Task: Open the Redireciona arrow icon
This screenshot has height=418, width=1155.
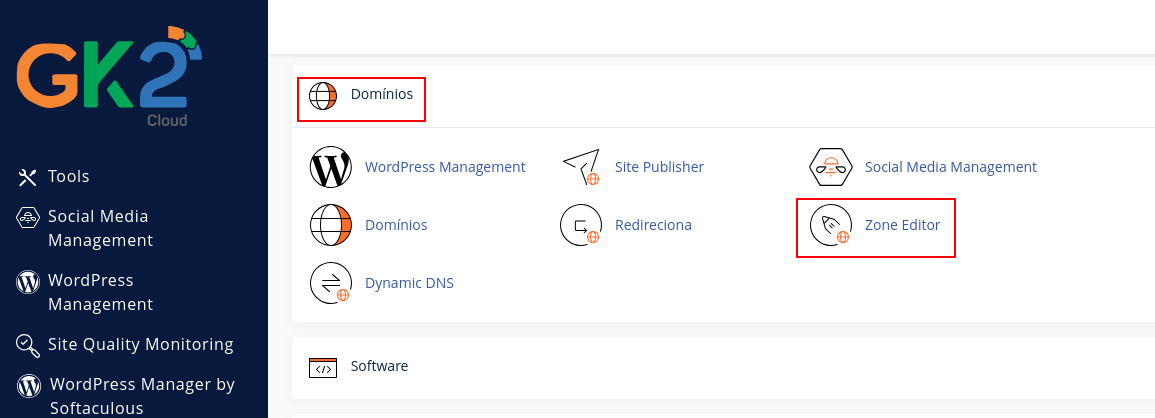Action: click(x=581, y=225)
